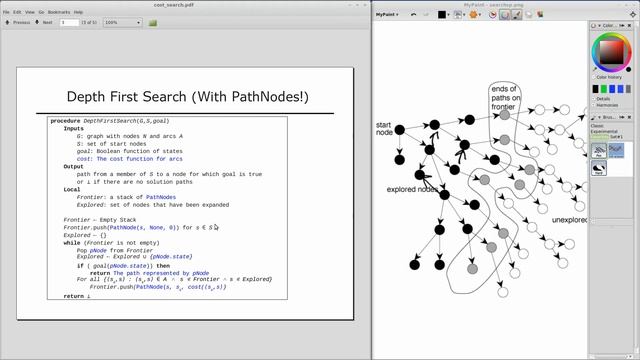This screenshot has width=640, height=360.
Task: Click the color wheel icon in Color panel header
Action: pyautogui.click(x=594, y=26)
